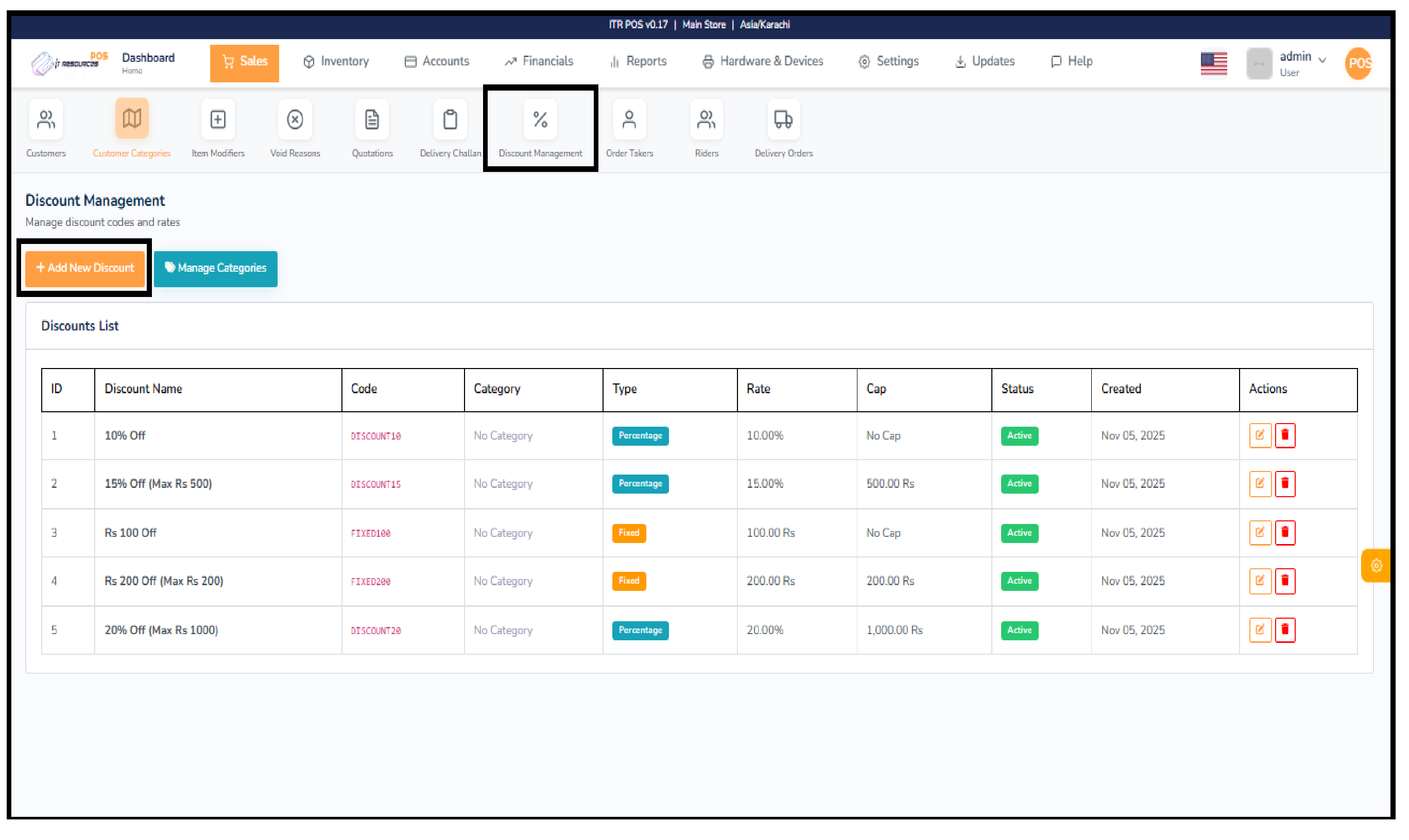Toggle Active status of 15% Off discount
The image size is (1409, 840).
click(x=1019, y=483)
